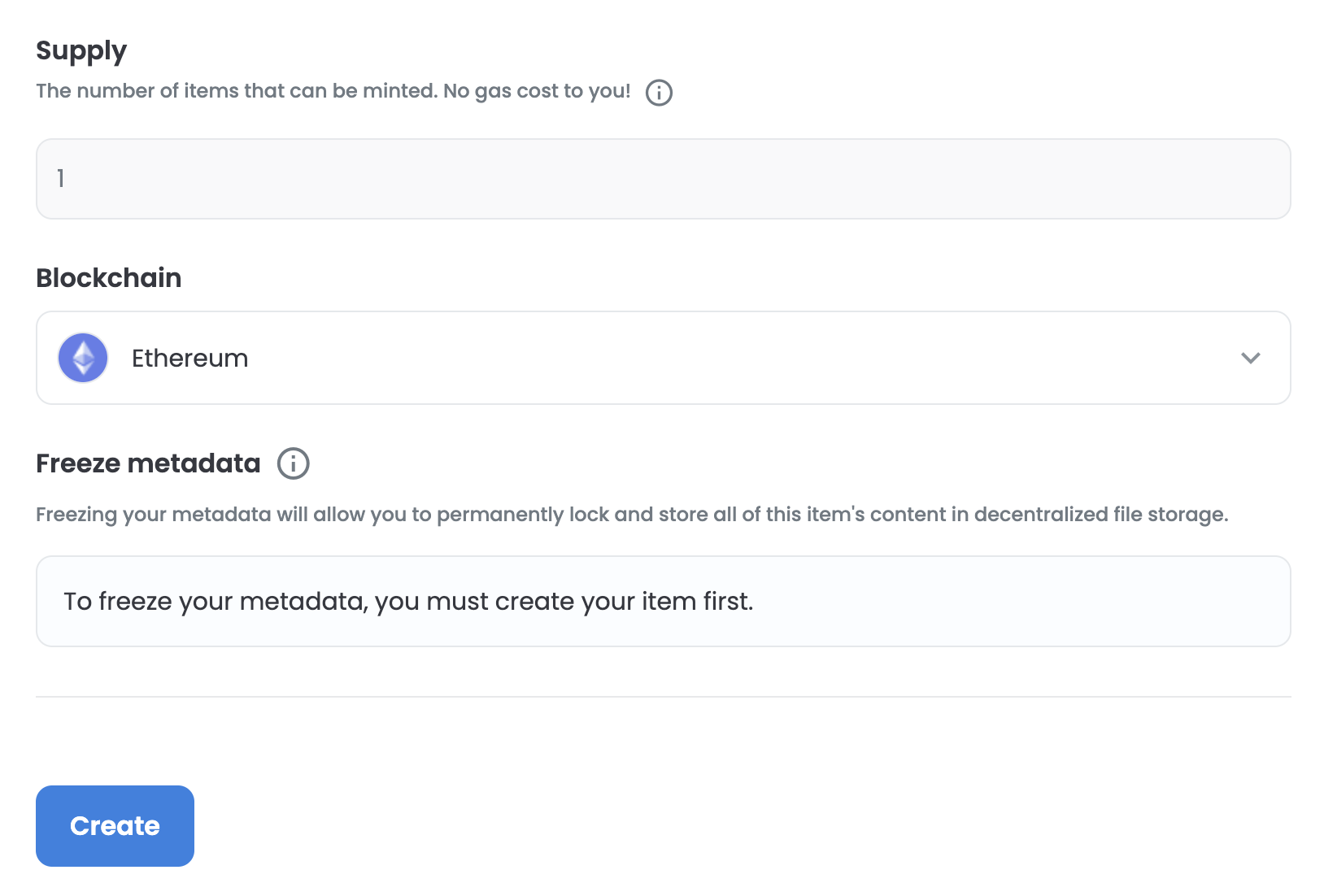Click 'decentralized file storage' text
1324x896 pixels.
1101,515
